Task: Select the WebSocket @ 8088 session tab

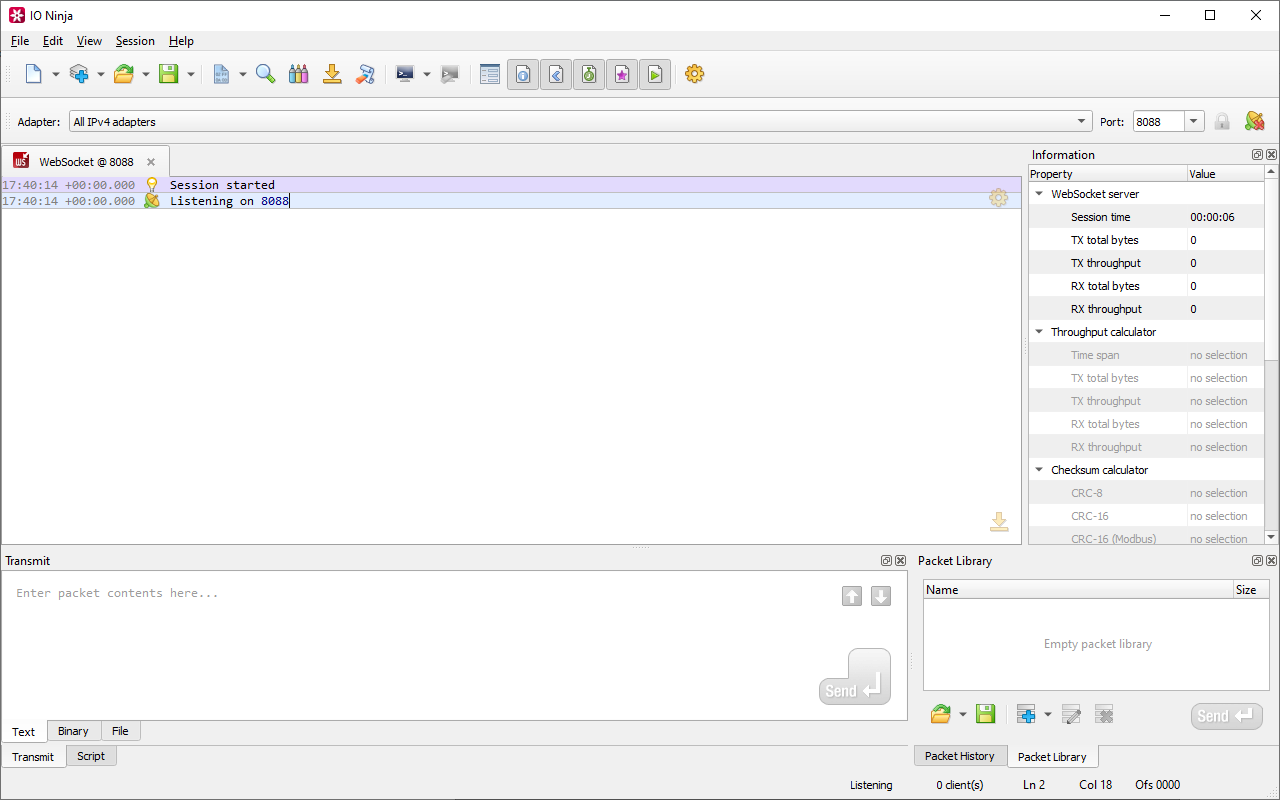Action: click(x=85, y=161)
